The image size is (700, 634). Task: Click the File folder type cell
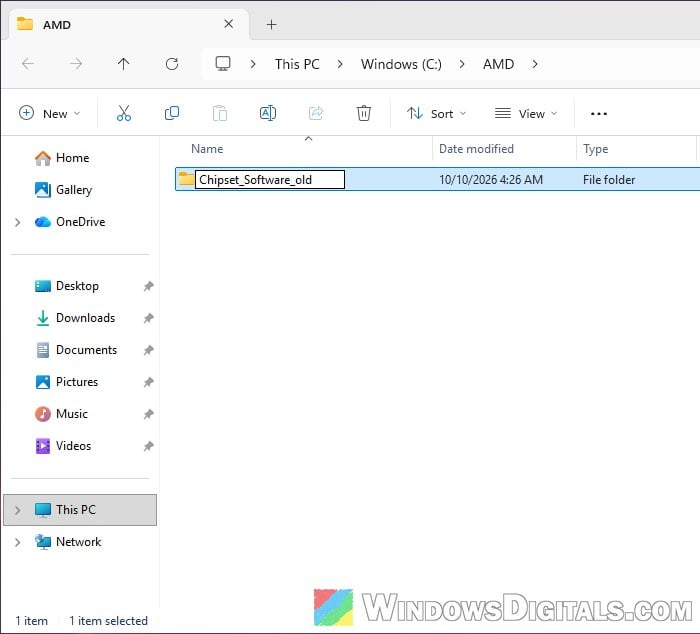click(609, 179)
